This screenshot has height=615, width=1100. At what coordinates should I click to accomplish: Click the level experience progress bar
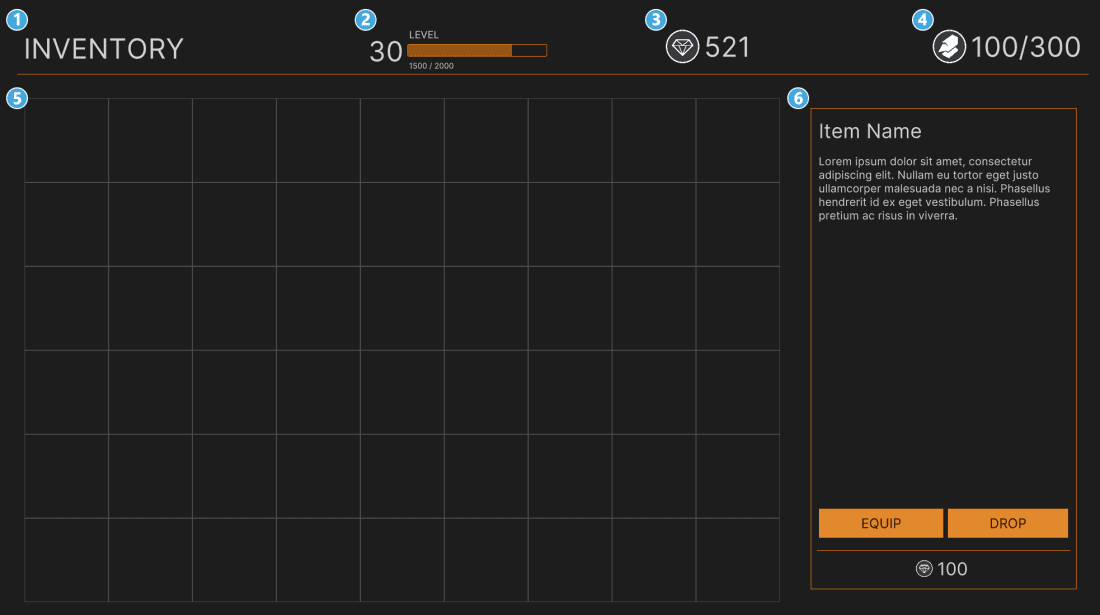pos(477,49)
